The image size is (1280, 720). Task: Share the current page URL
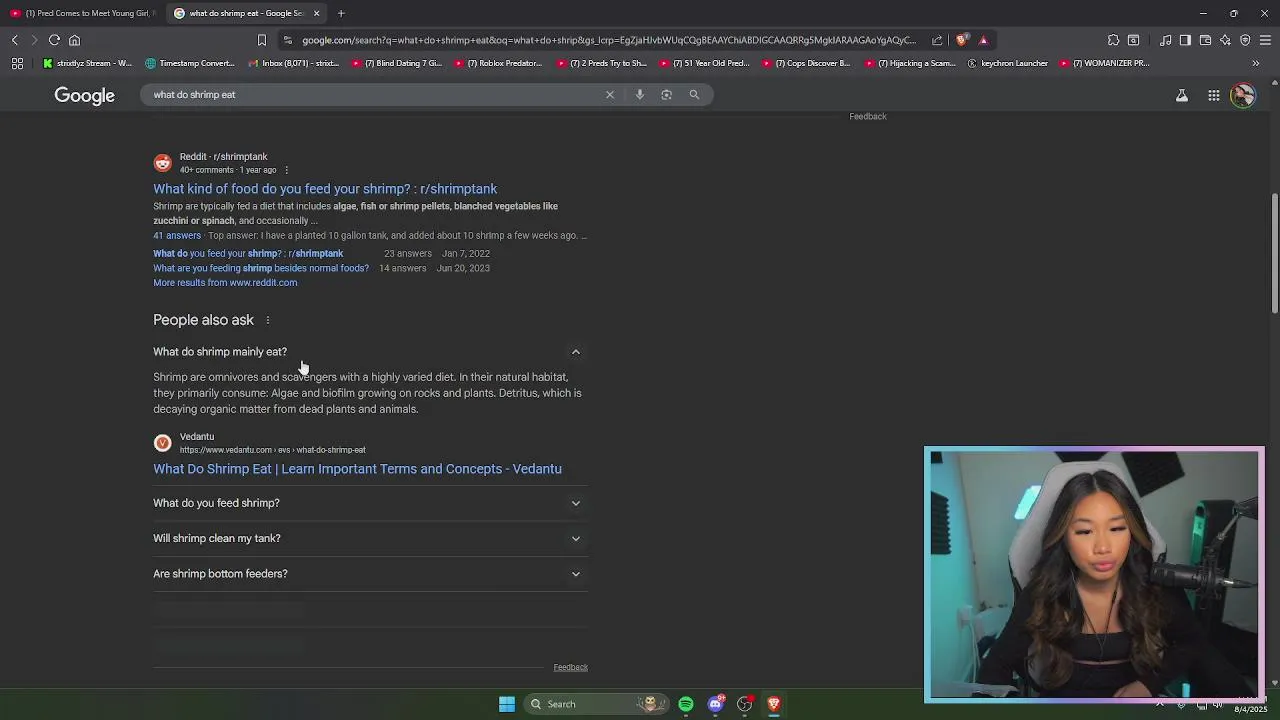937,40
